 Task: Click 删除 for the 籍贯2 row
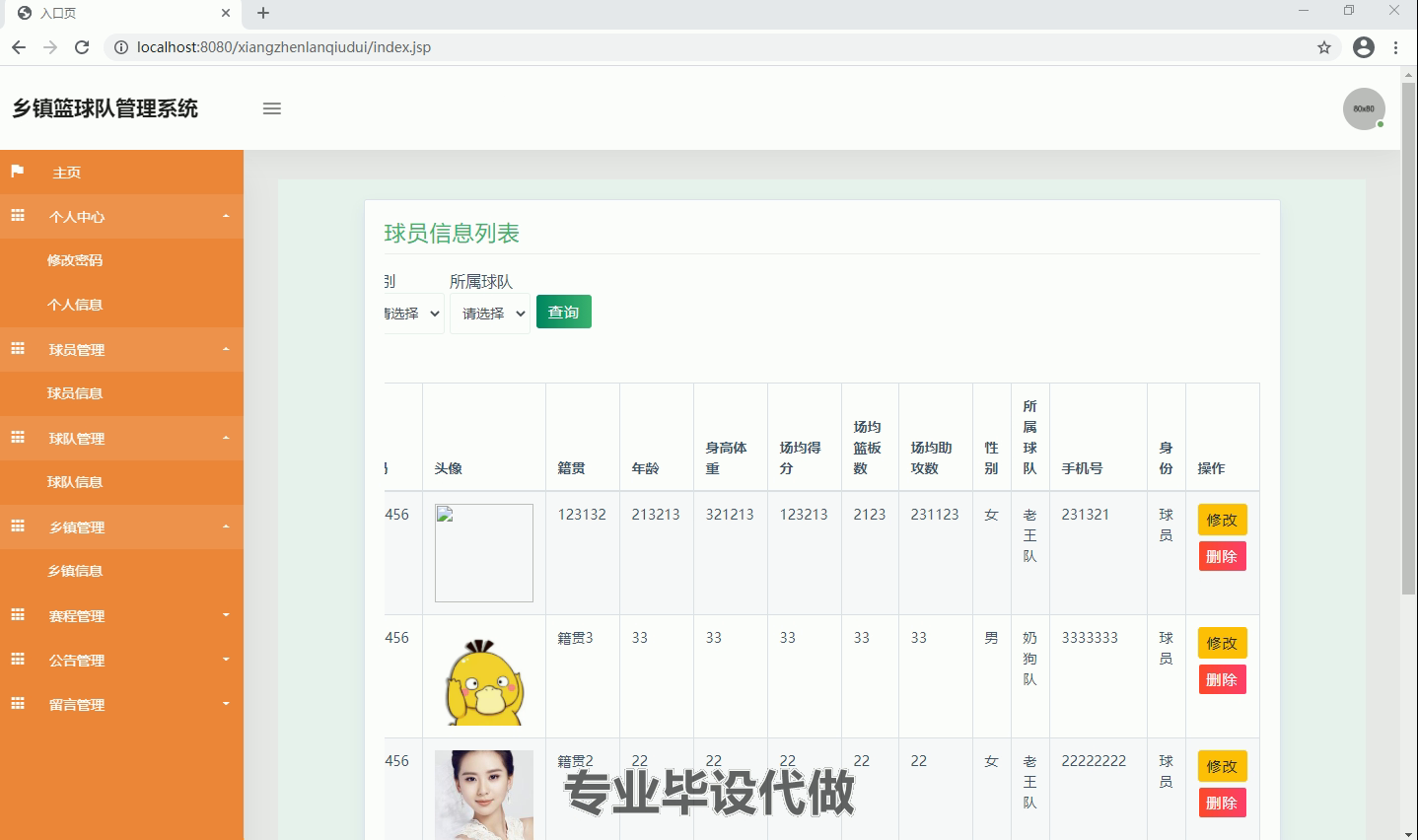point(1222,803)
